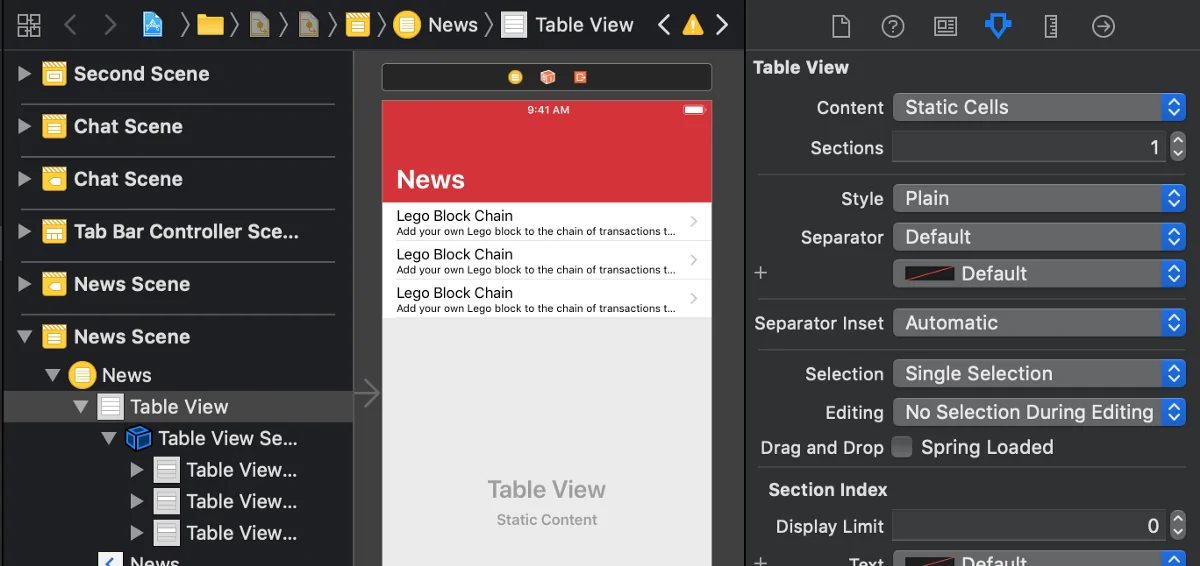Open the Connections inspector arrow icon
This screenshot has height=566, width=1200.
tap(1103, 26)
